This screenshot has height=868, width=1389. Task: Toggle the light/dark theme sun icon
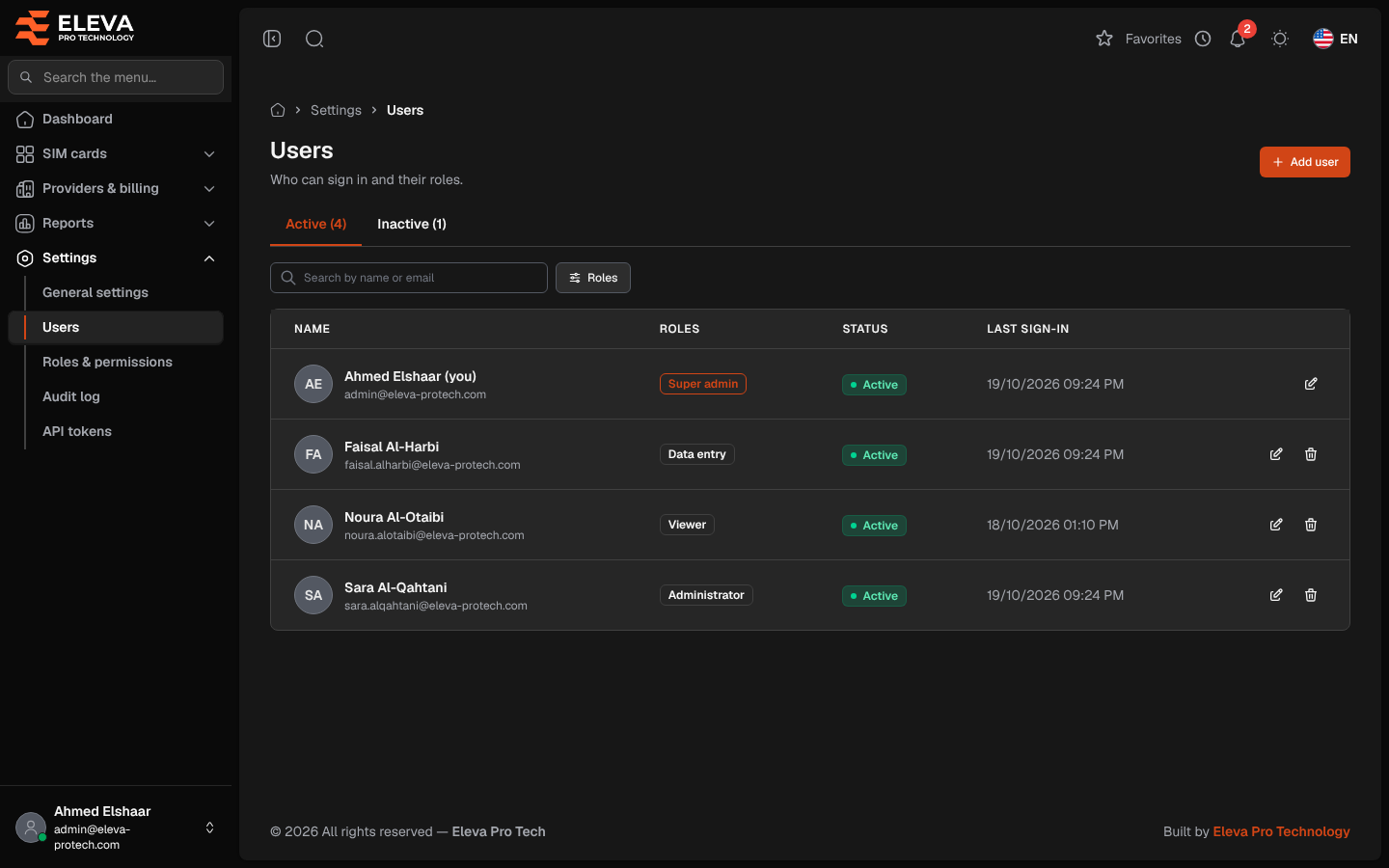[1280, 39]
